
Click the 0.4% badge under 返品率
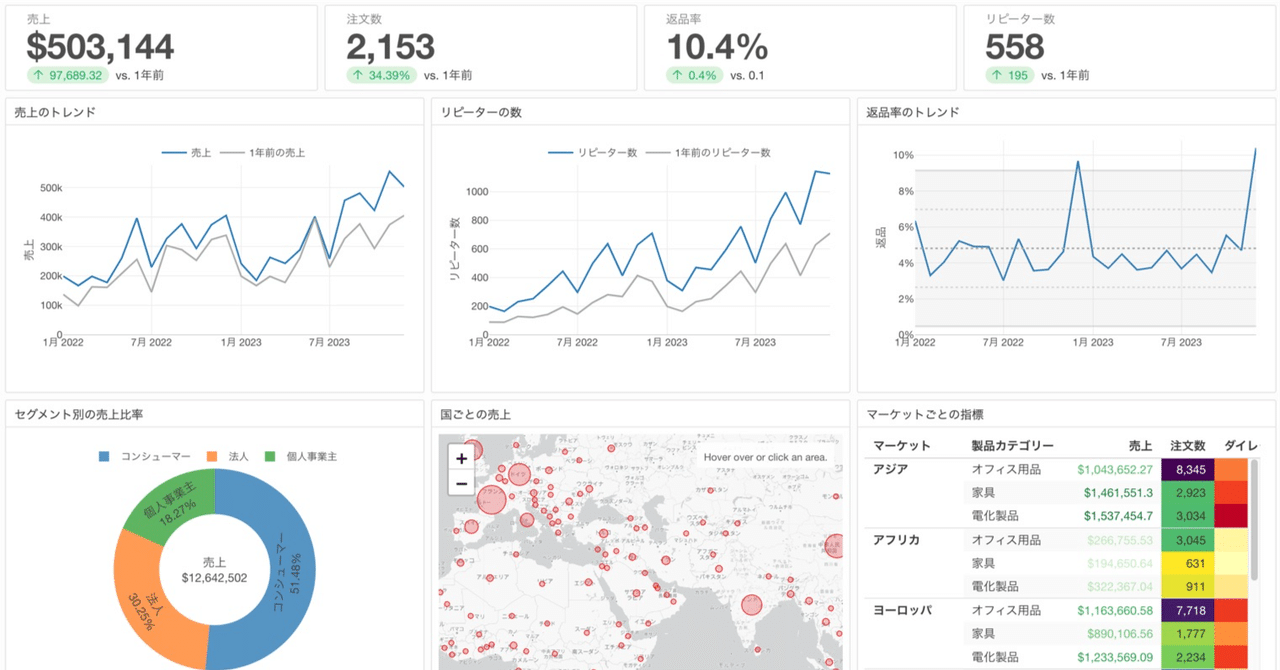[x=694, y=75]
